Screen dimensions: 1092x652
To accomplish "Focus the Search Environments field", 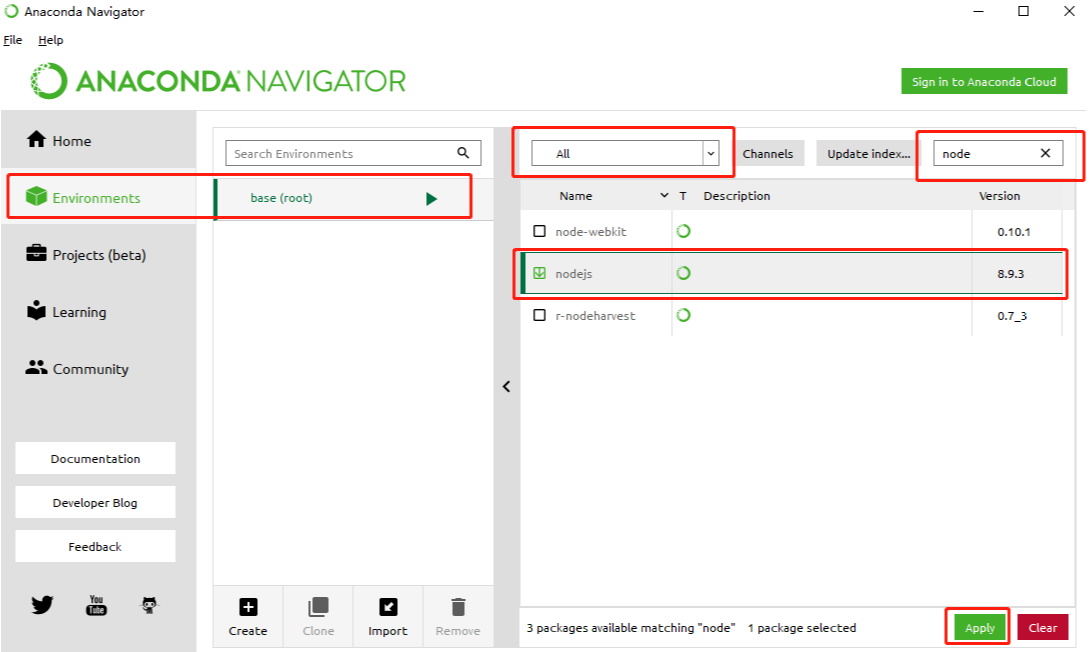I will (x=353, y=153).
